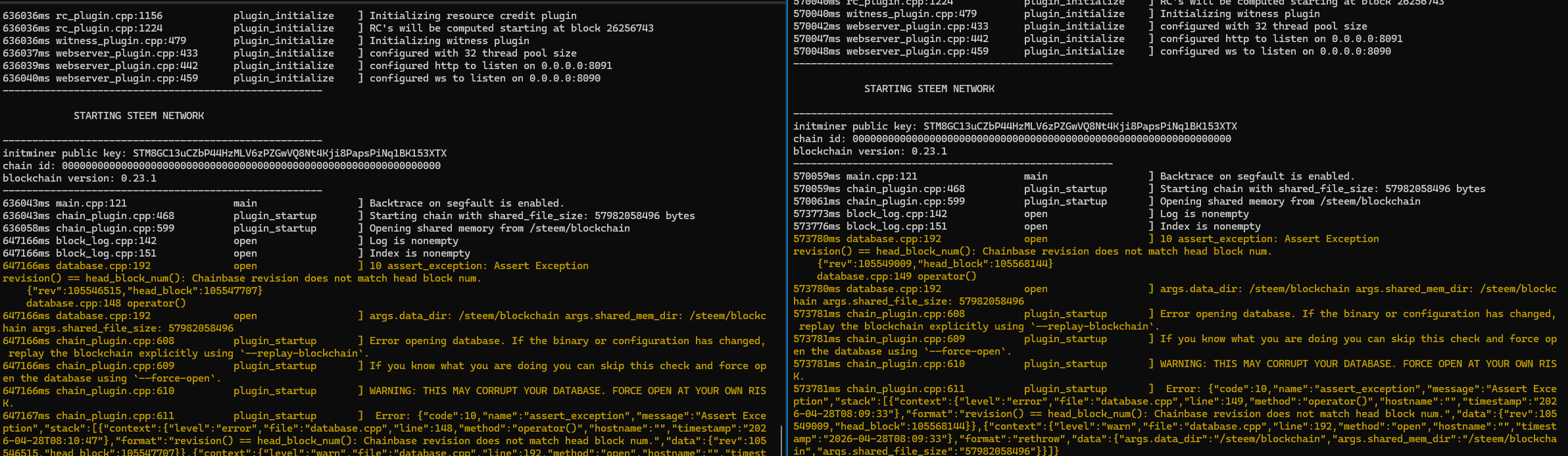Select the 636043ms chain_plugin.cpp:468 line
1568x456 pixels.
349,216
